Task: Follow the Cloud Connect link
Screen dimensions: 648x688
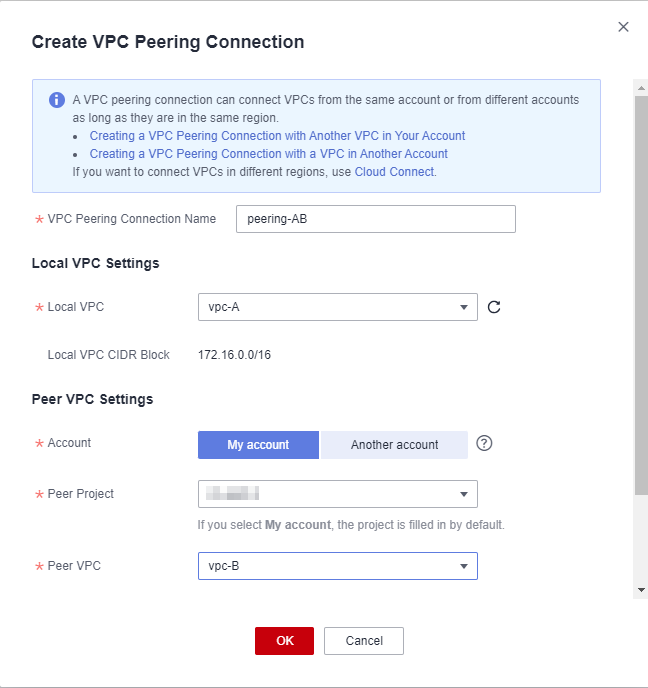Action: point(394,172)
